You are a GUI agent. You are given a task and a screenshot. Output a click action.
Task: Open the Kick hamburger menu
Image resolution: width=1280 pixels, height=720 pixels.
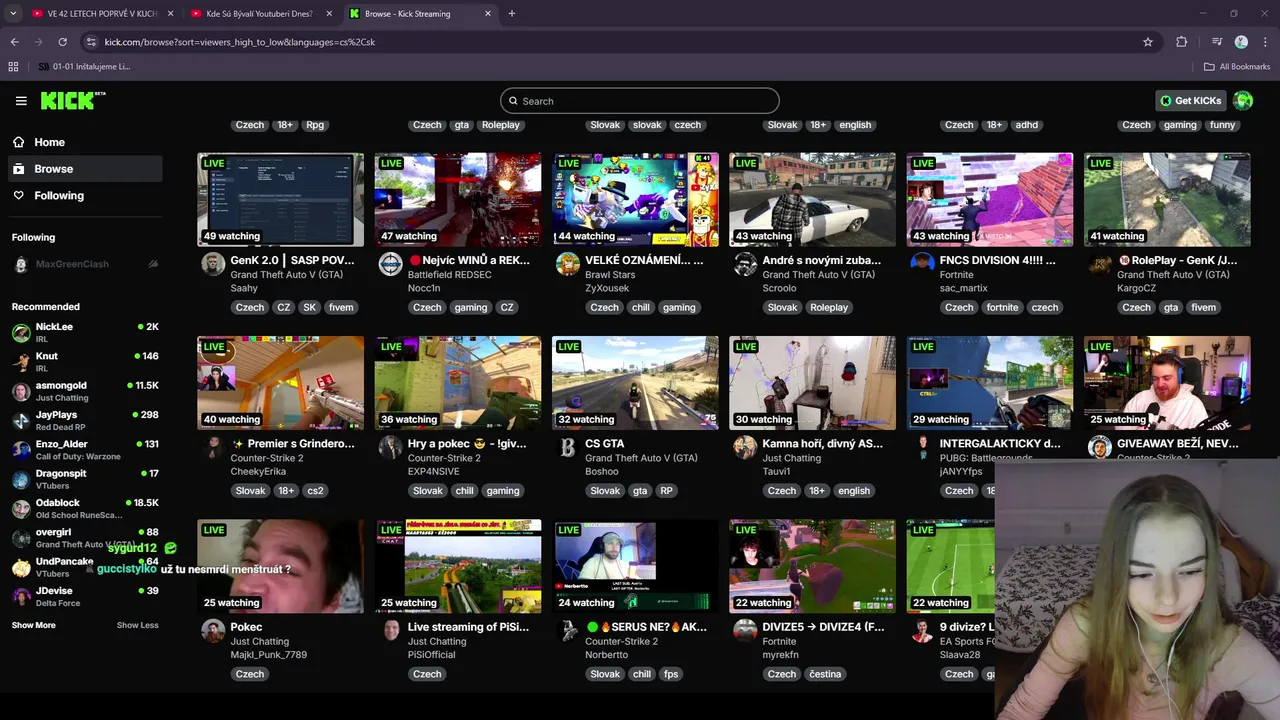(x=21, y=101)
